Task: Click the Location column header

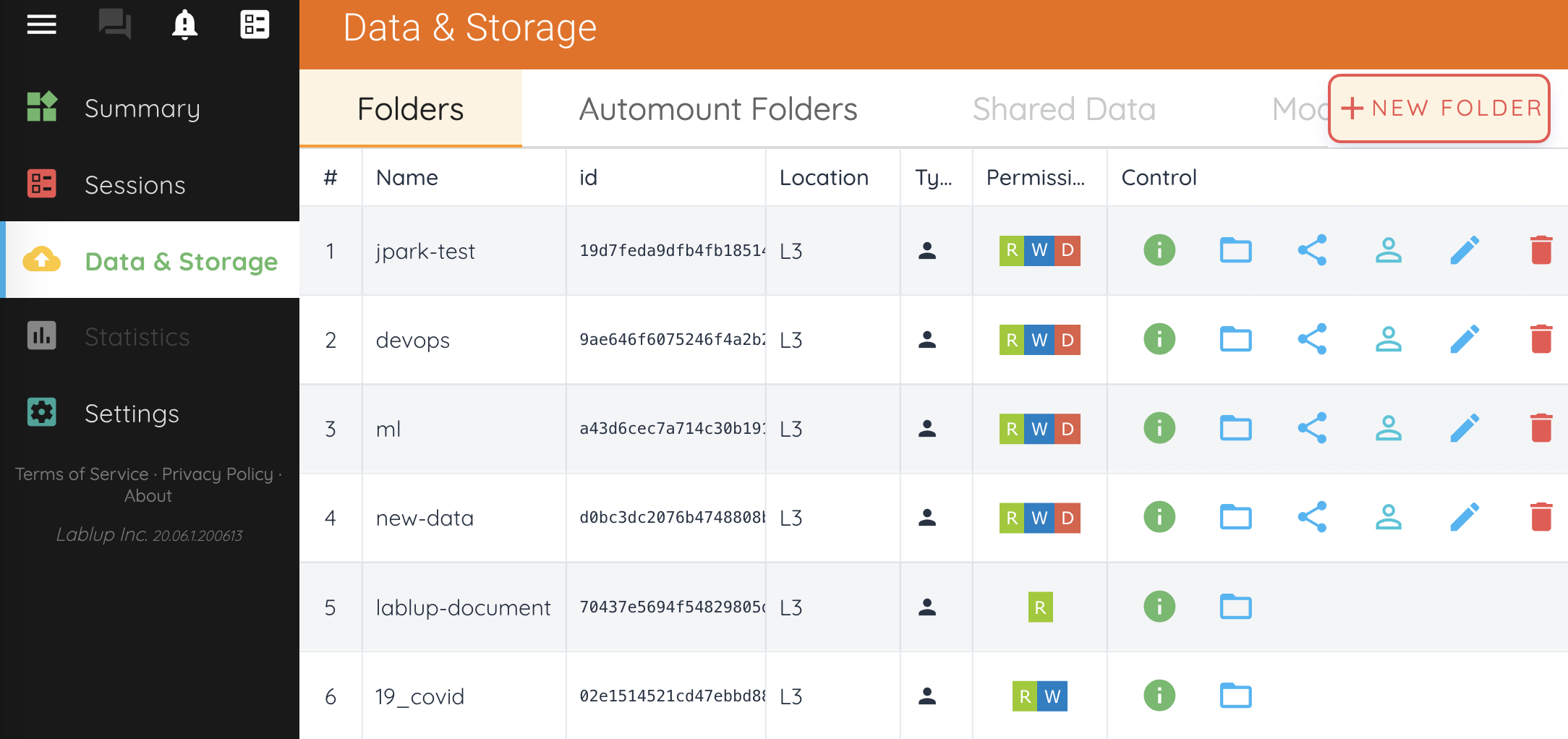Action: point(824,177)
